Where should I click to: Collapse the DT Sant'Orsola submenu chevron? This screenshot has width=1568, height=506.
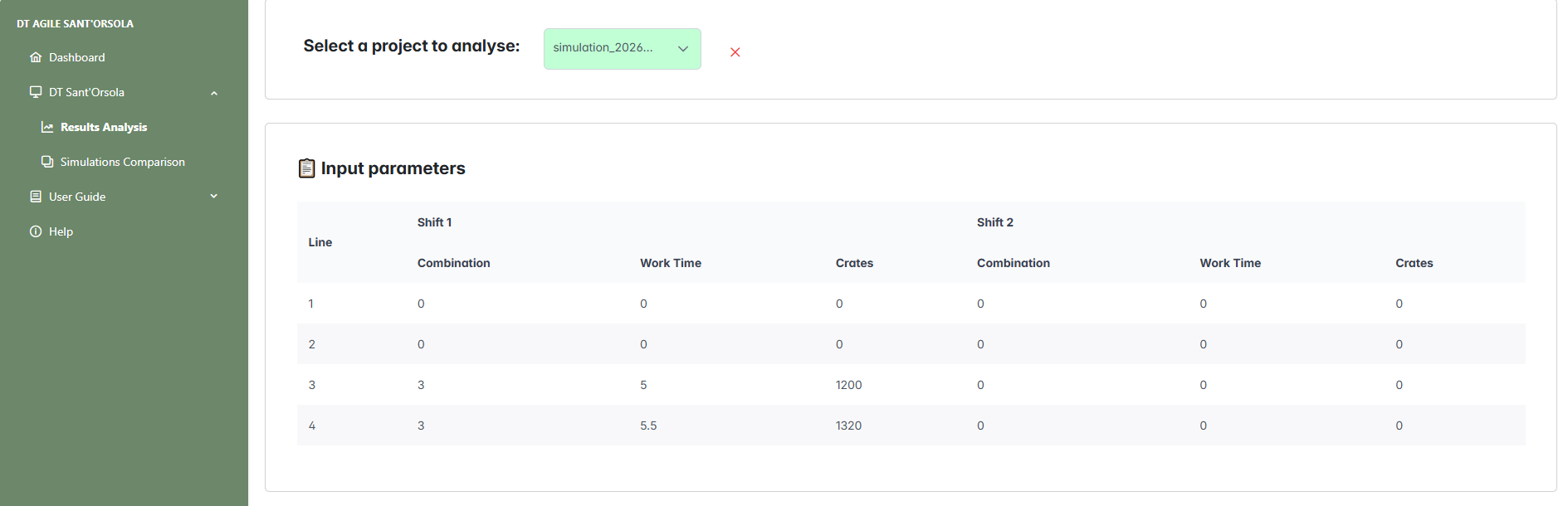point(214,93)
